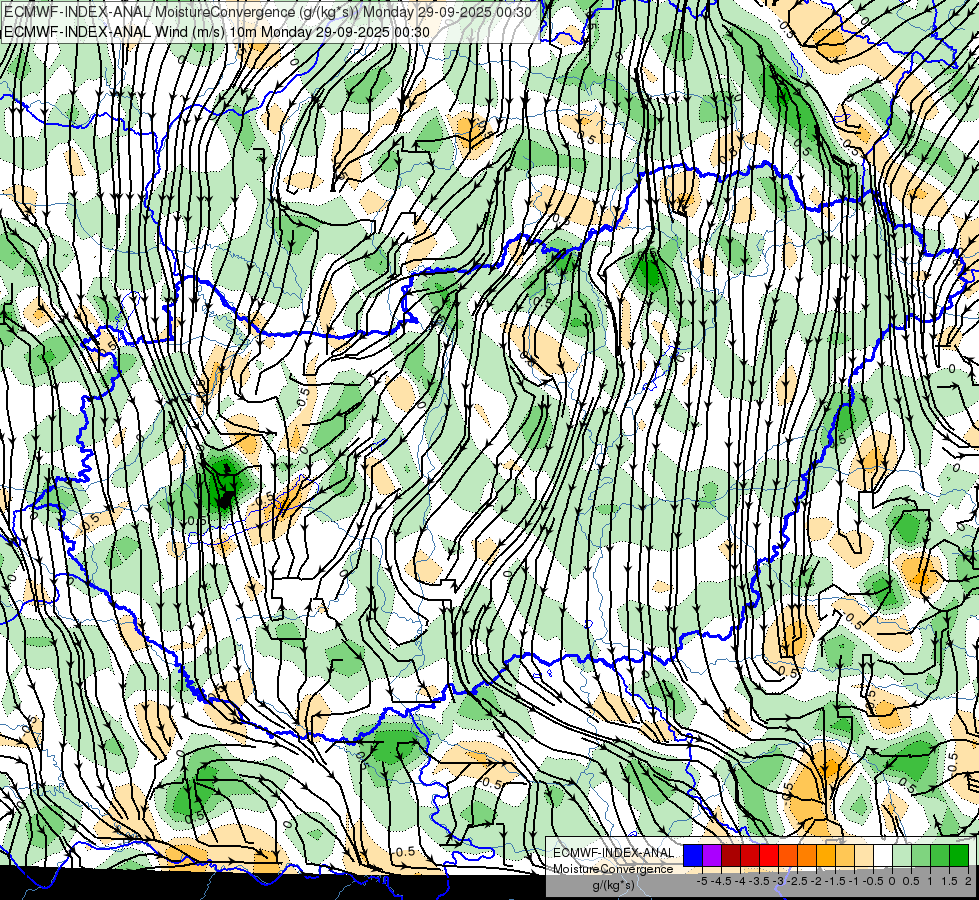Click the -2 legend tick label

tap(817, 881)
